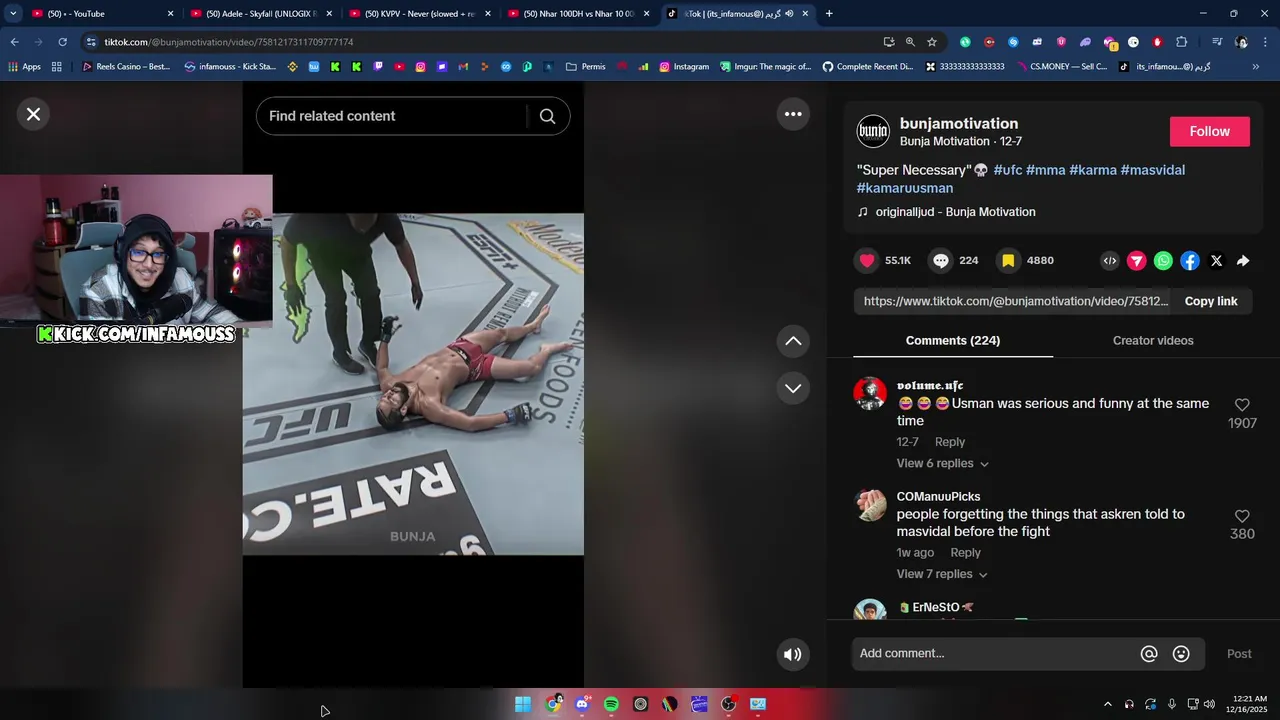Click the @ mention icon
The image size is (1280, 720).
tap(1149, 654)
